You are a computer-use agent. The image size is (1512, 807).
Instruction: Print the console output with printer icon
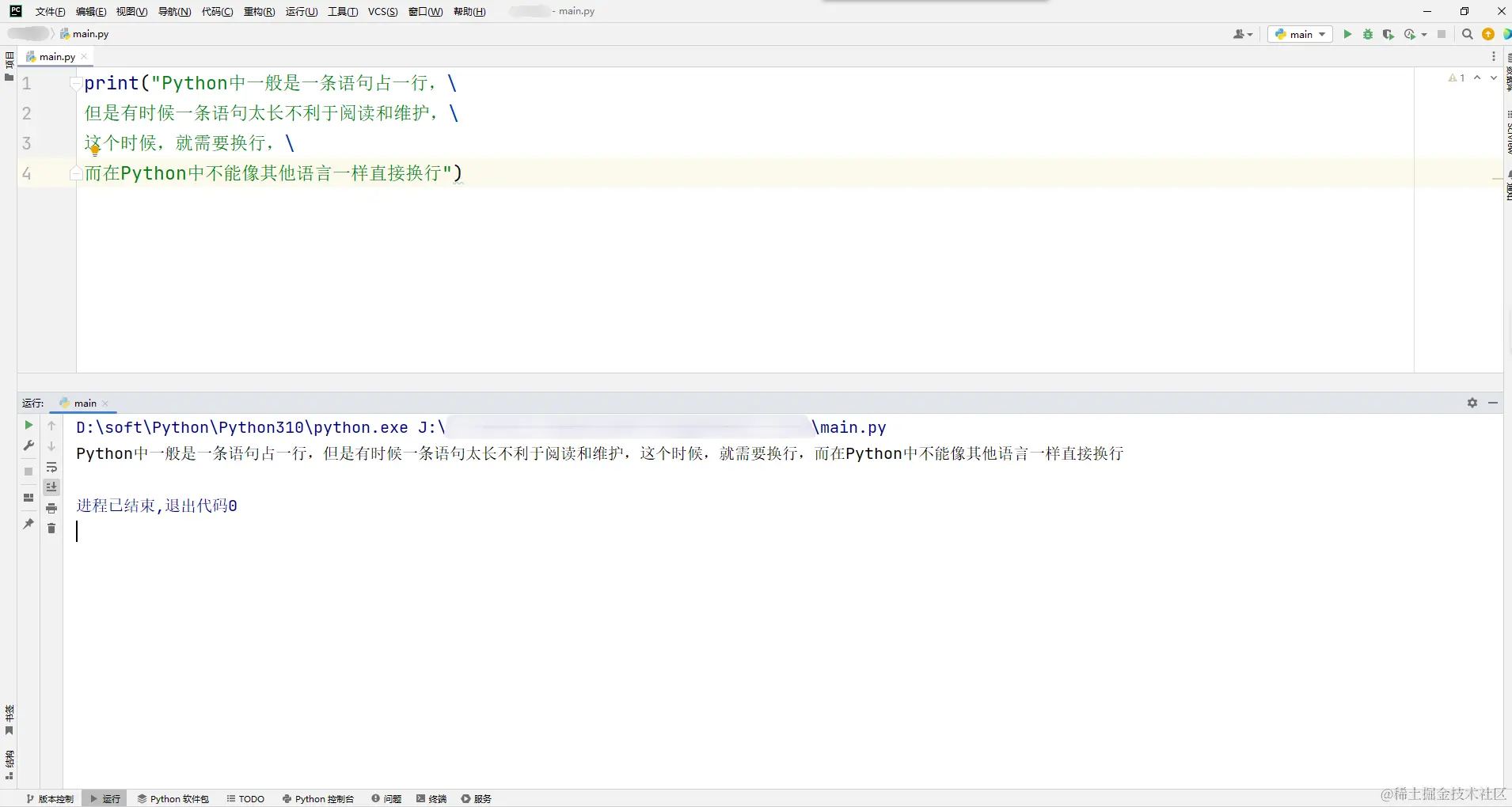51,508
